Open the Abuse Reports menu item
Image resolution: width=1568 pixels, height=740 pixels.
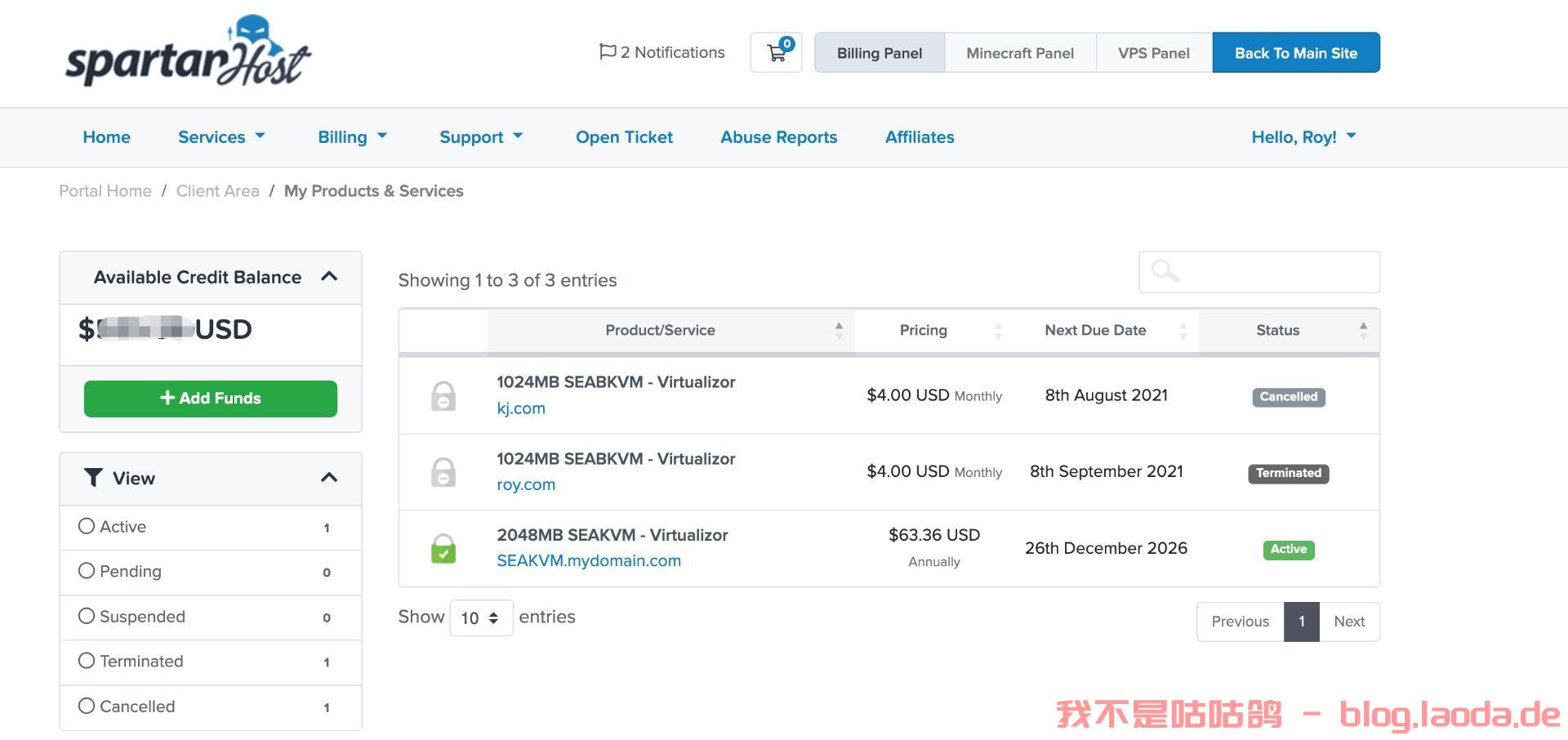[x=778, y=137]
